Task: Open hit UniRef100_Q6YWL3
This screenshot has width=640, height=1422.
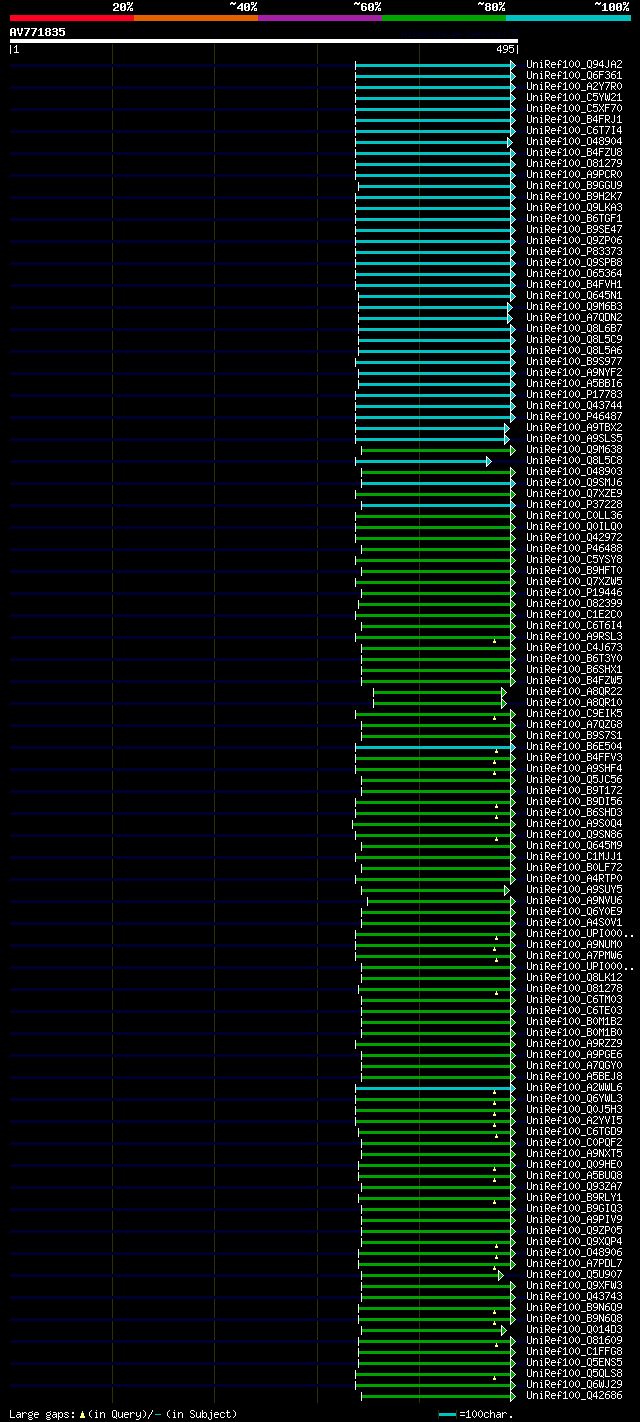Action: point(574,1099)
